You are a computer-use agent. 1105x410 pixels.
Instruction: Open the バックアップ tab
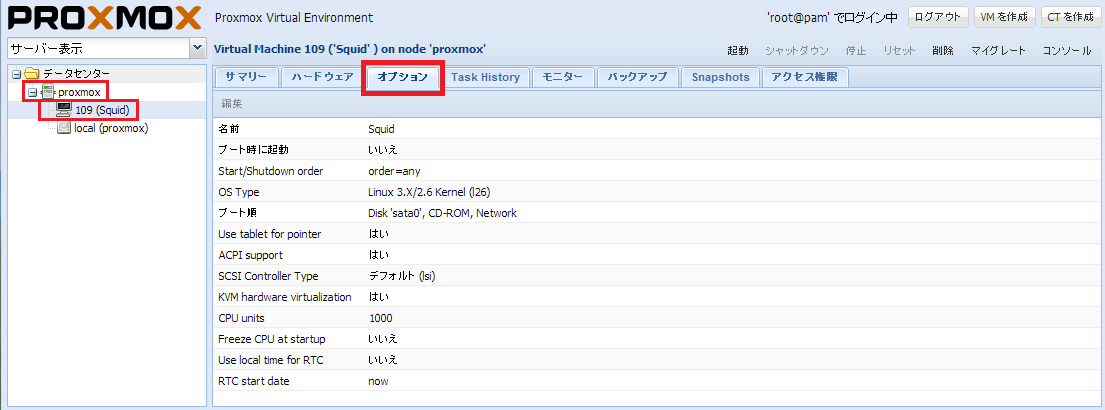637,77
